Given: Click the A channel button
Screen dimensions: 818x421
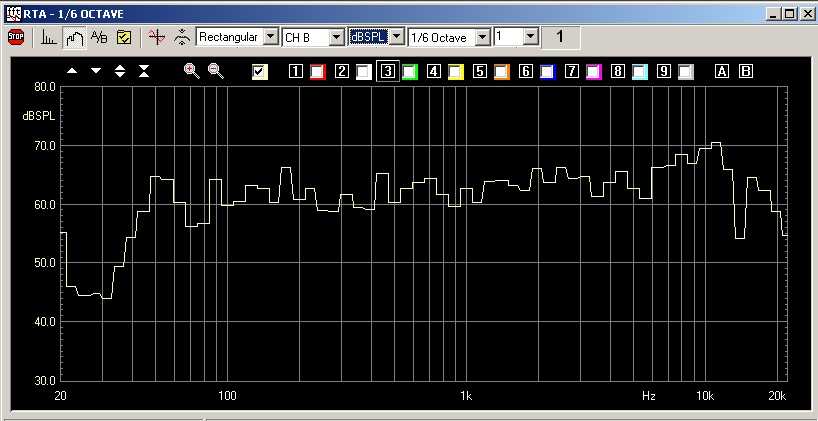Looking at the screenshot, I should click(x=722, y=71).
